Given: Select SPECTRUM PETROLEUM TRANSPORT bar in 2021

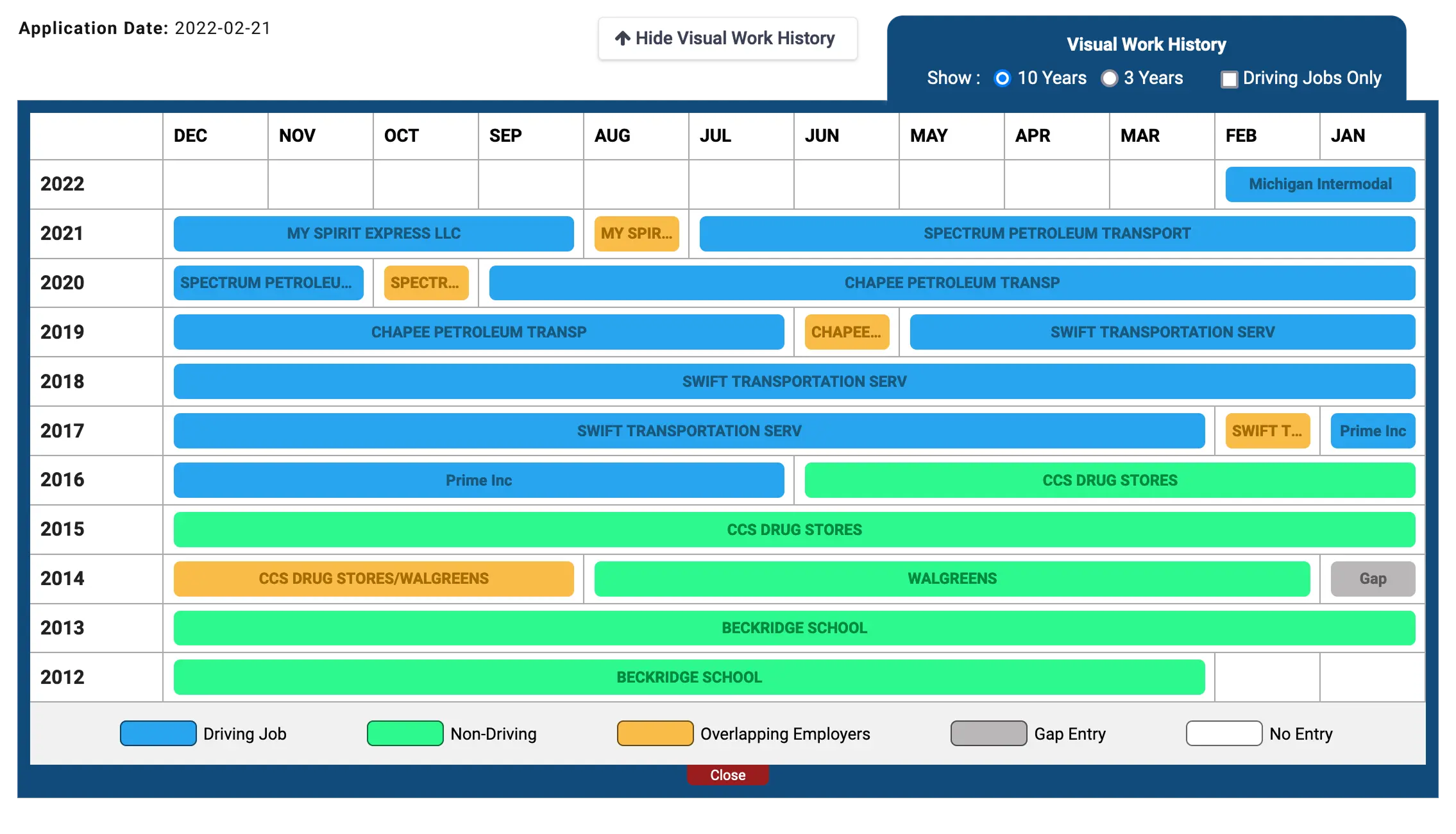Looking at the screenshot, I should click(x=1056, y=234).
